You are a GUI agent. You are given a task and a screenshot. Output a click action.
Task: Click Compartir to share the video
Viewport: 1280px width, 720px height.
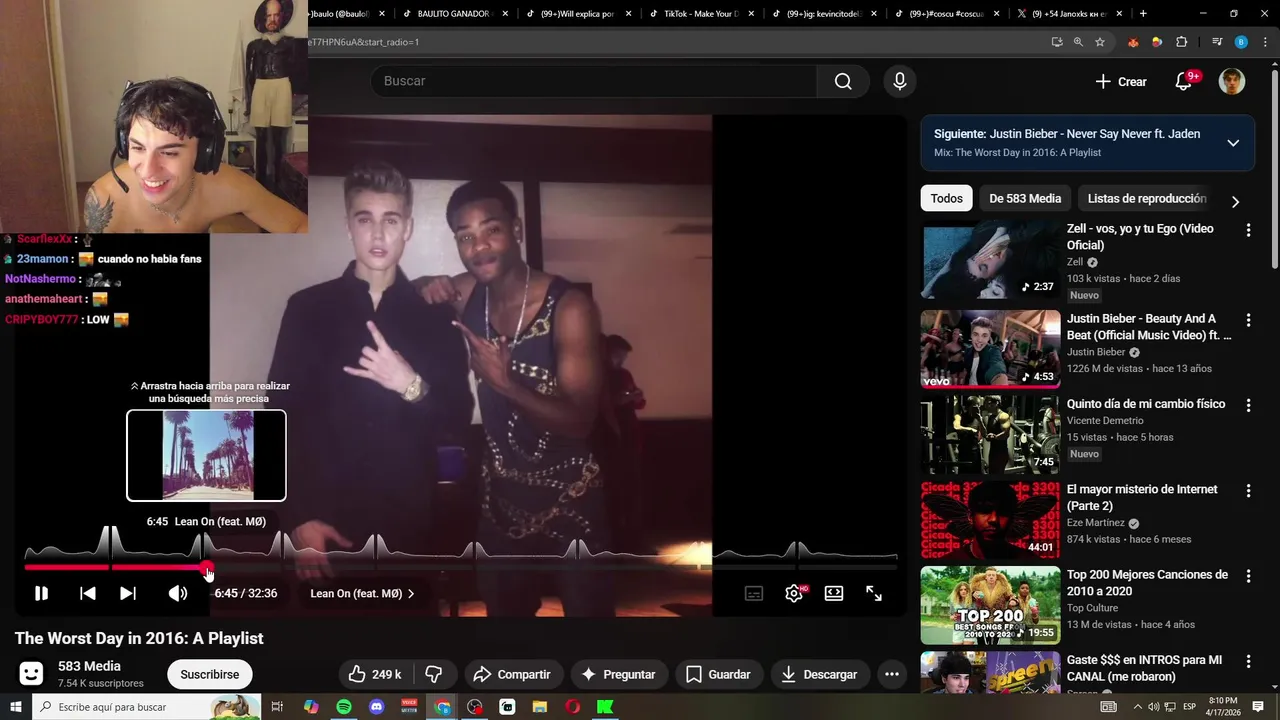[512, 674]
